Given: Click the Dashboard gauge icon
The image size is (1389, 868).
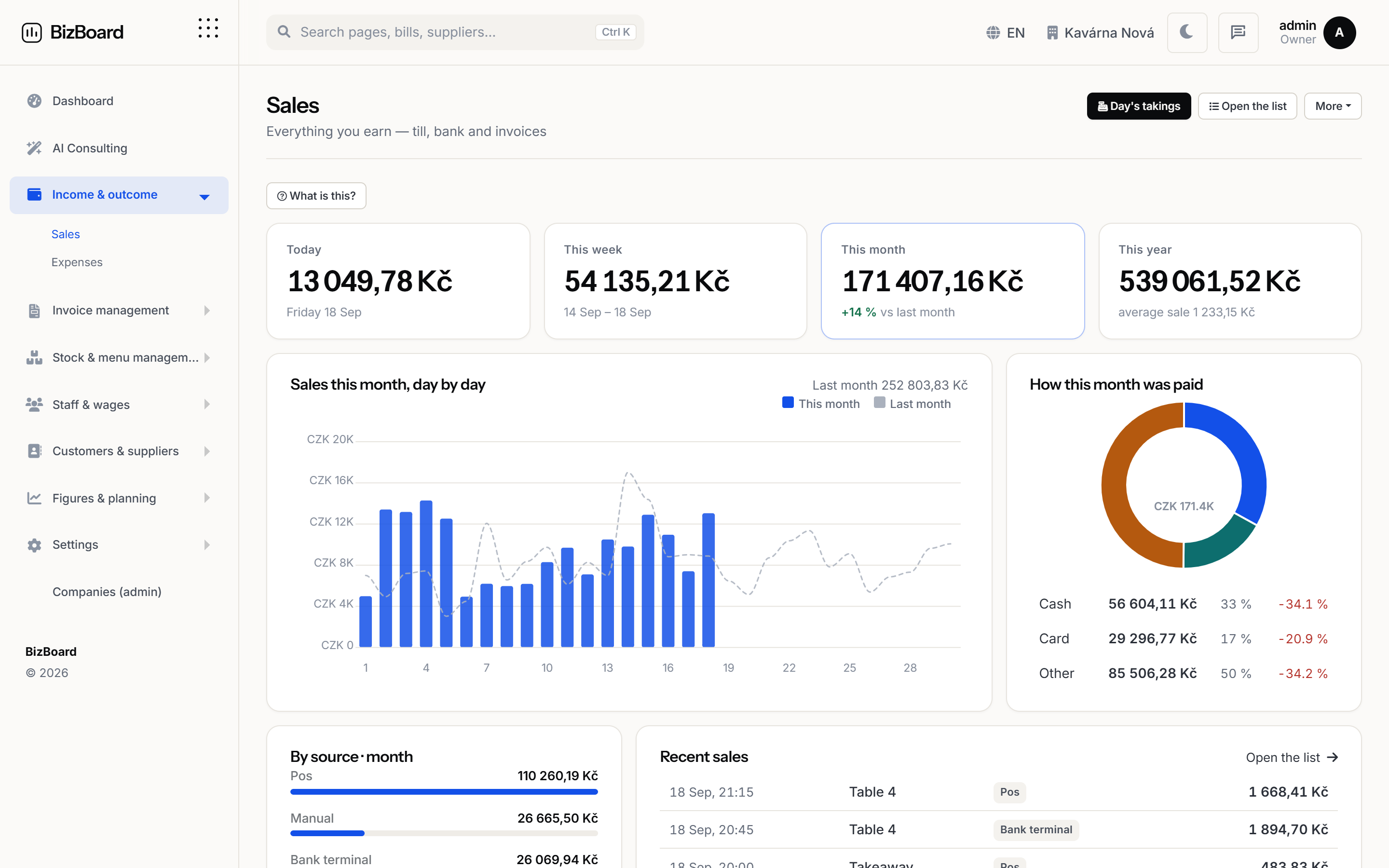Looking at the screenshot, I should [x=34, y=101].
